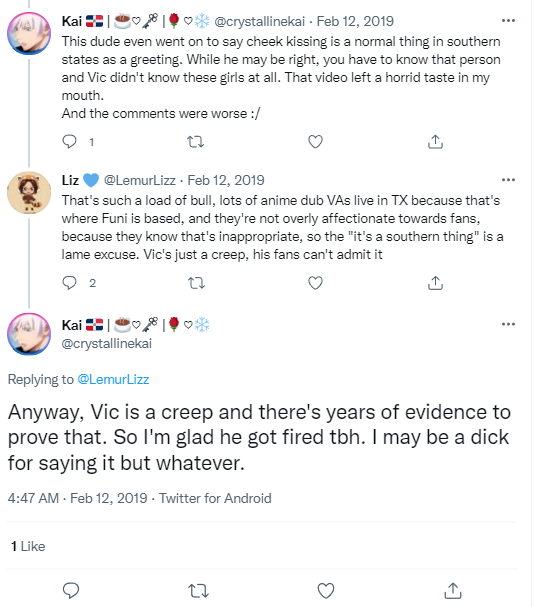534x607 pixels.
Task: Open more options on Kai's first tweet
Action: point(508,21)
